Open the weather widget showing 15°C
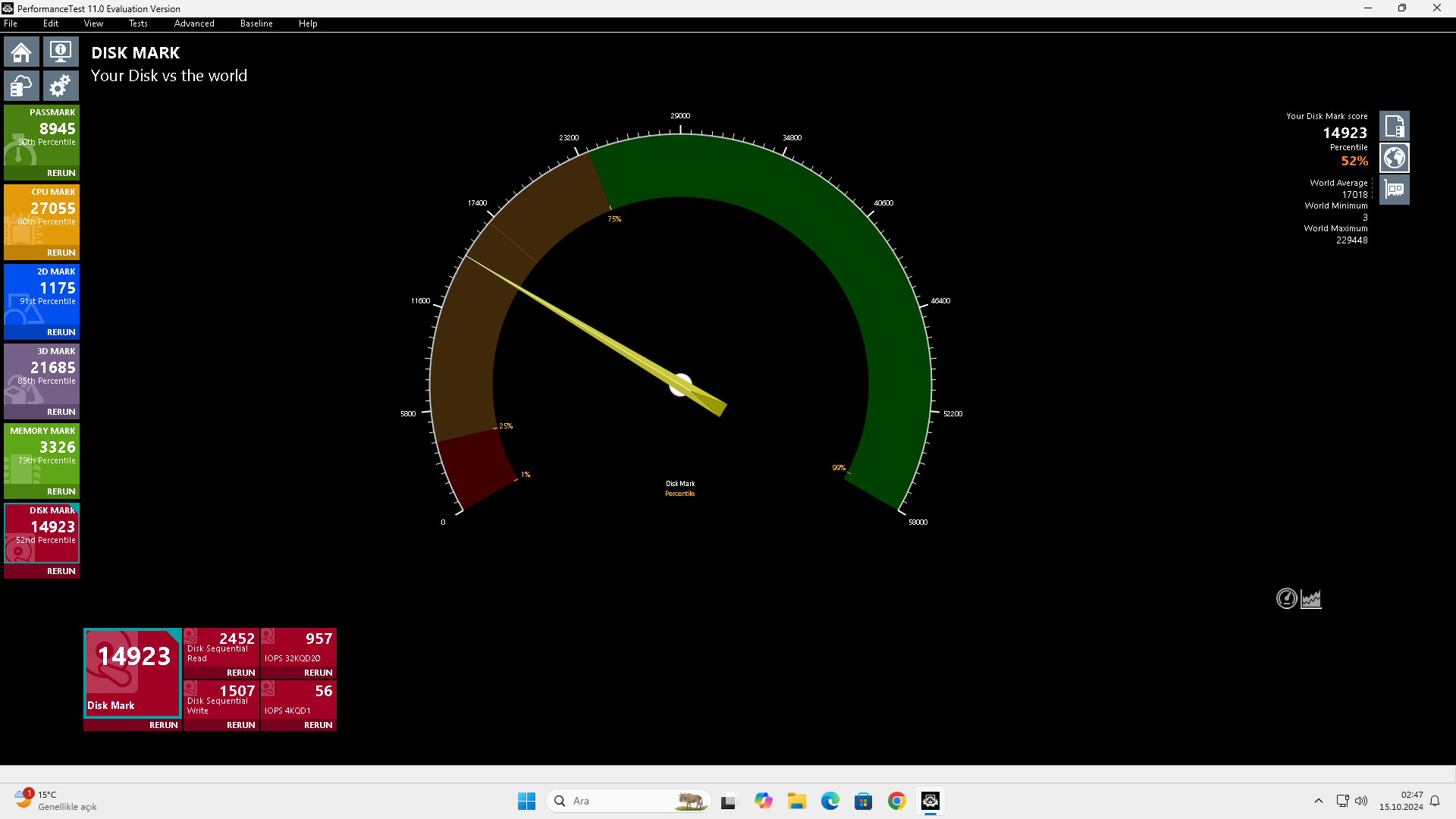1456x819 pixels. (56, 801)
